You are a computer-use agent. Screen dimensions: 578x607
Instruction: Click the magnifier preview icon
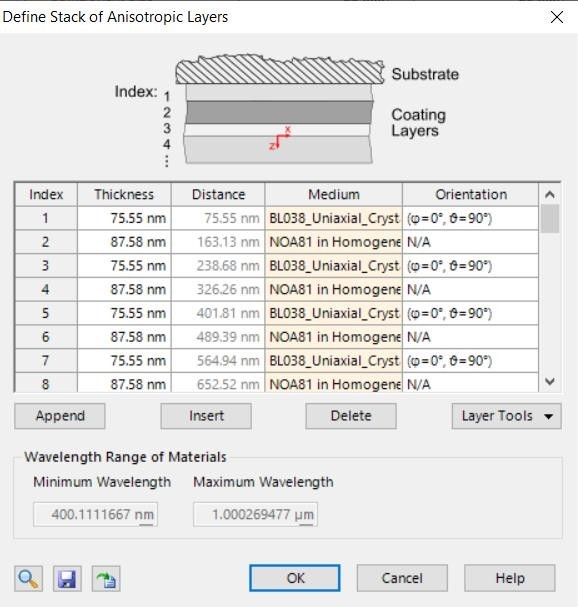pos(28,579)
